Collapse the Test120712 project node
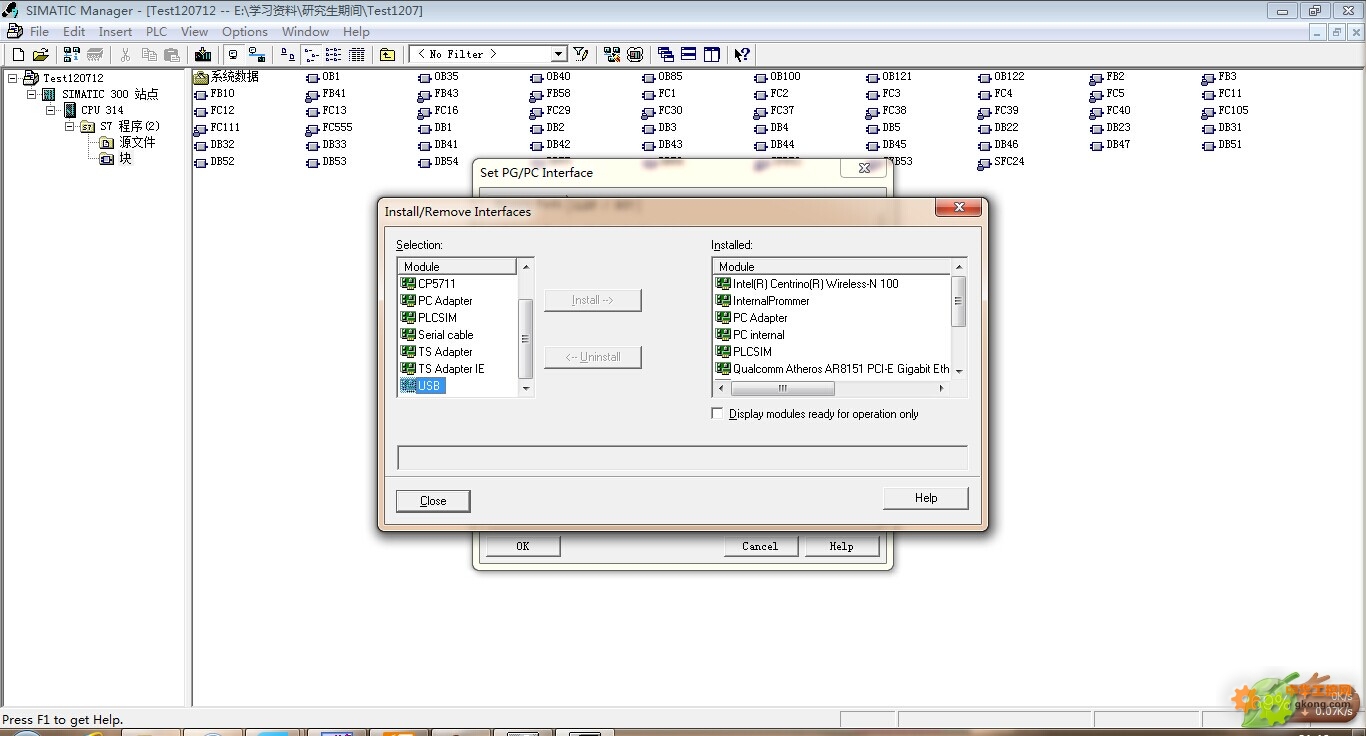This screenshot has width=1366, height=736. (x=13, y=77)
